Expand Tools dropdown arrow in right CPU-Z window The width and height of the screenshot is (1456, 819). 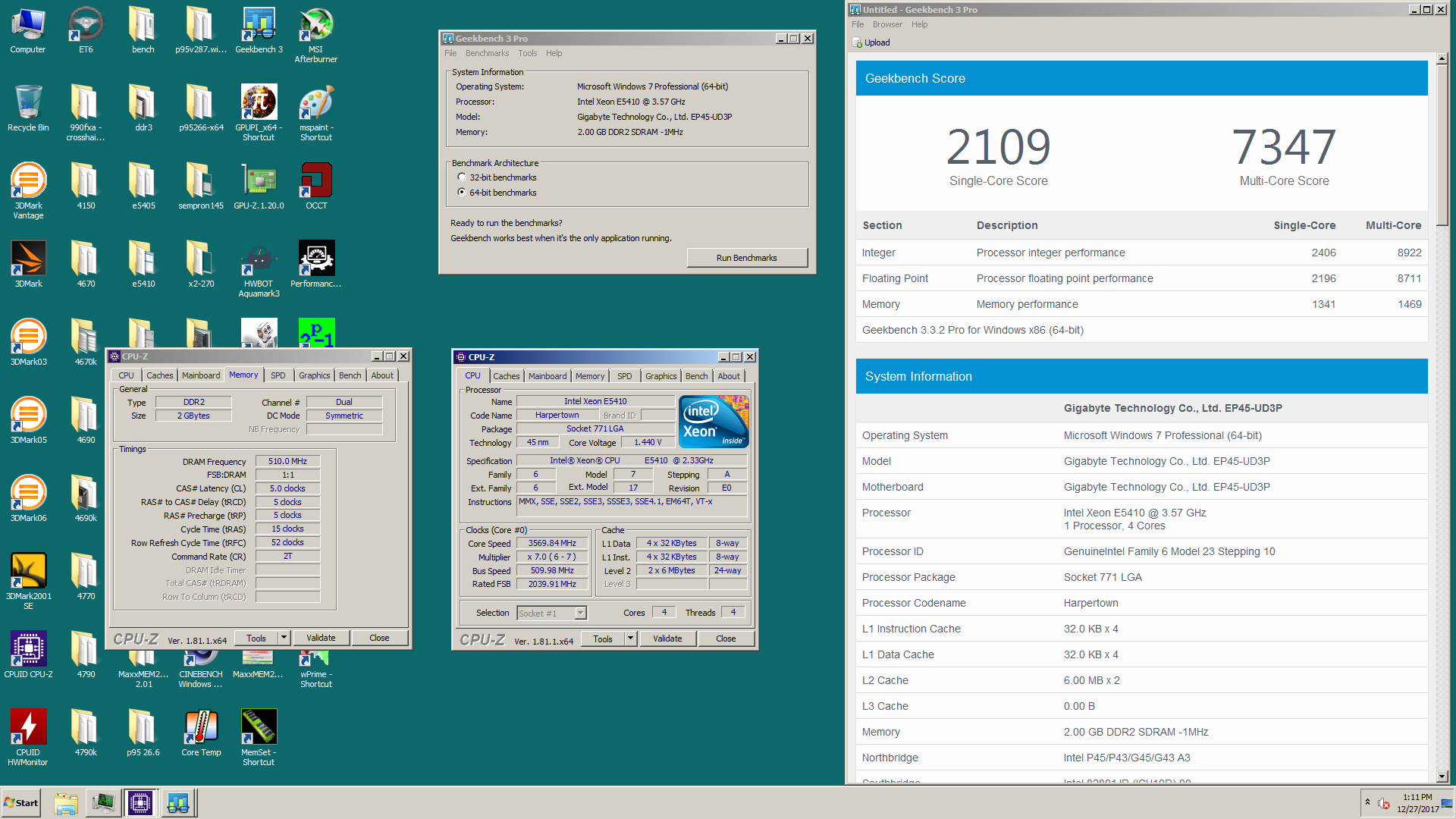coord(630,639)
